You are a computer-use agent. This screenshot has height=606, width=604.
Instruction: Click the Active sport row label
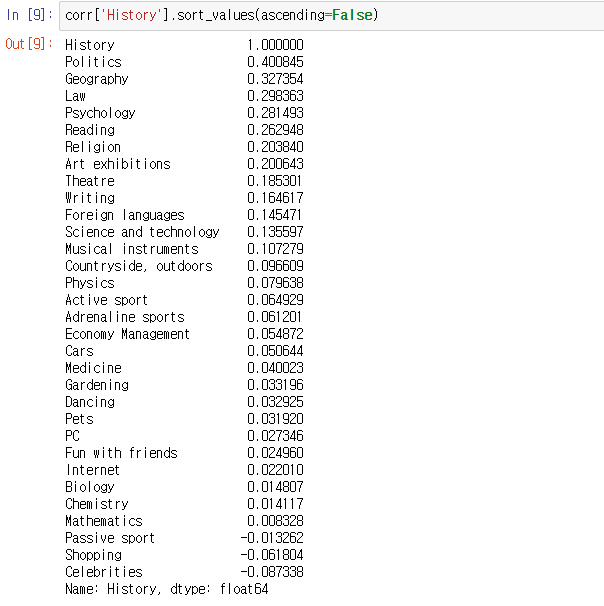click(106, 300)
